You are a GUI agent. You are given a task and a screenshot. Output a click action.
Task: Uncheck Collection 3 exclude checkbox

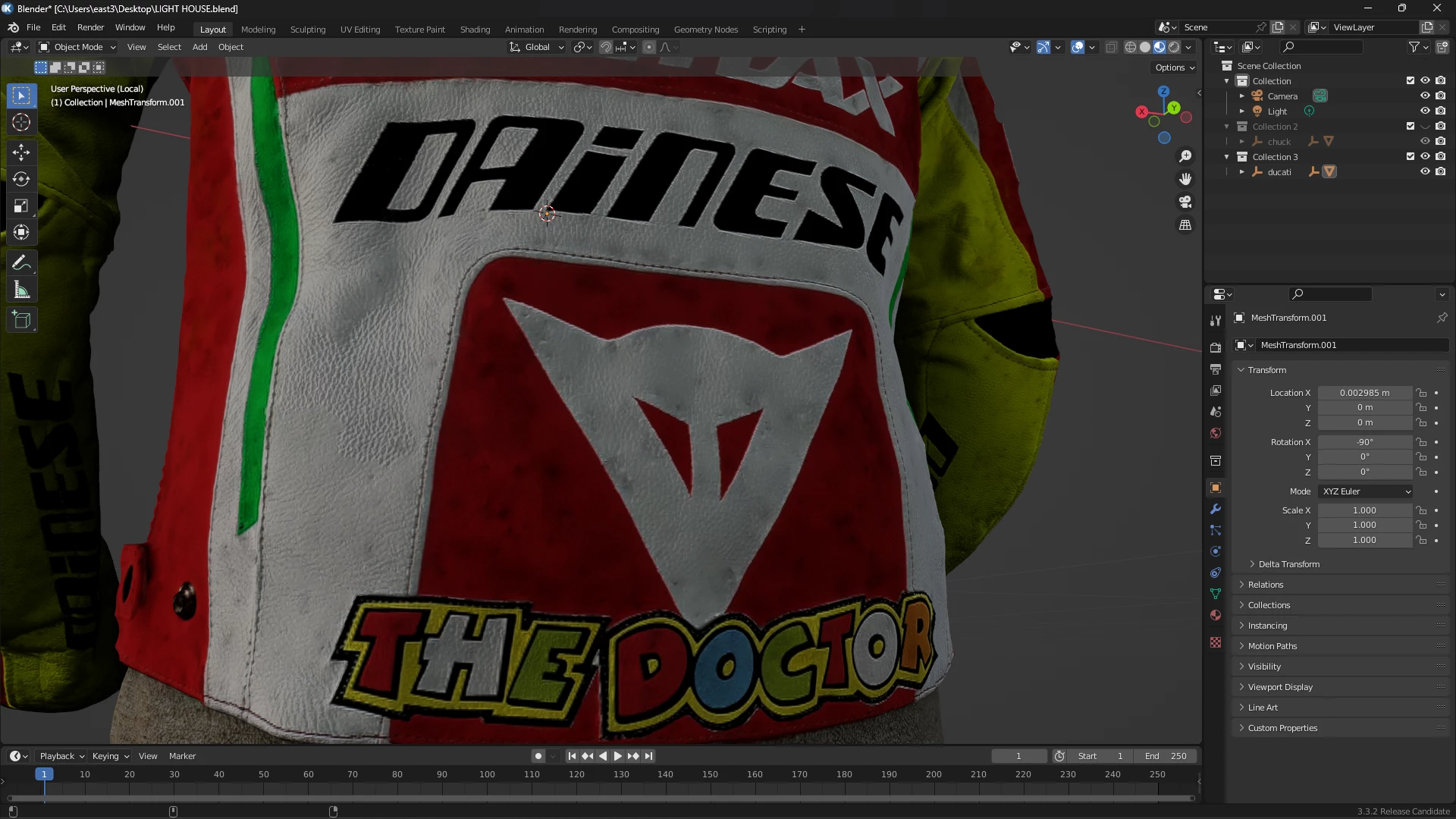[1410, 157]
